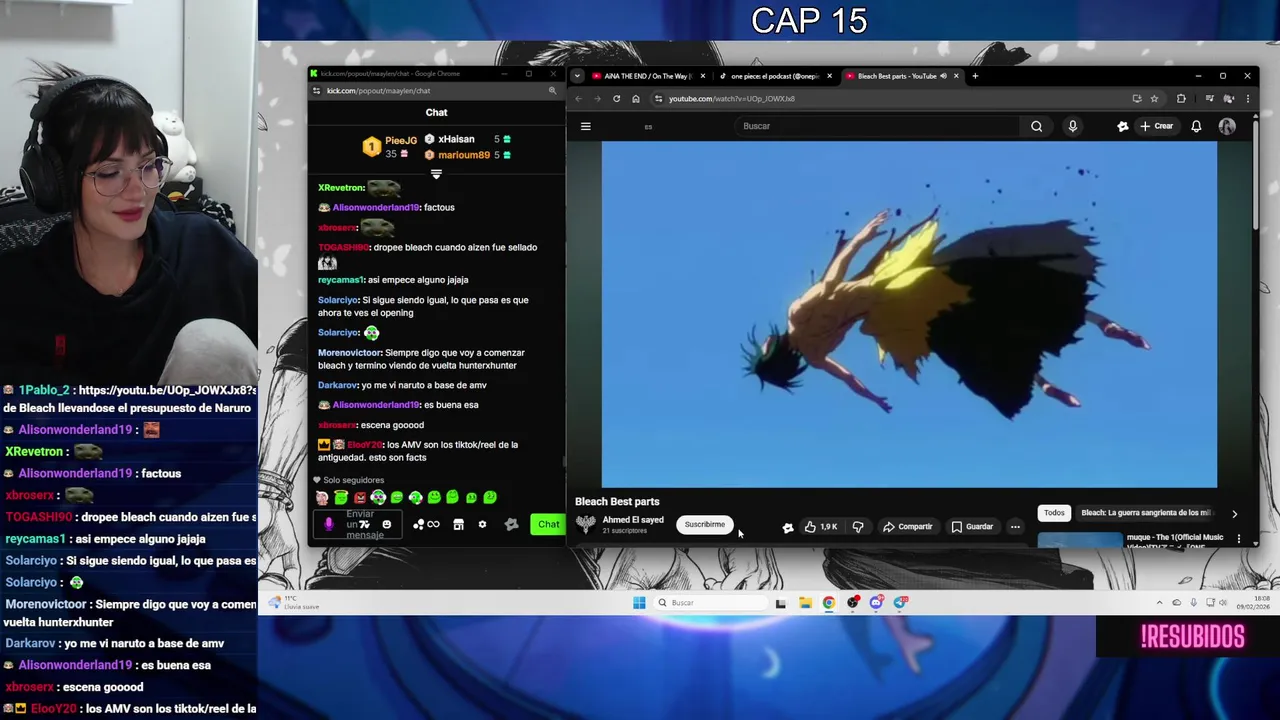Open the Chrome extensions puzzle icon
Screen dimensions: 1280x720
tap(1181, 99)
